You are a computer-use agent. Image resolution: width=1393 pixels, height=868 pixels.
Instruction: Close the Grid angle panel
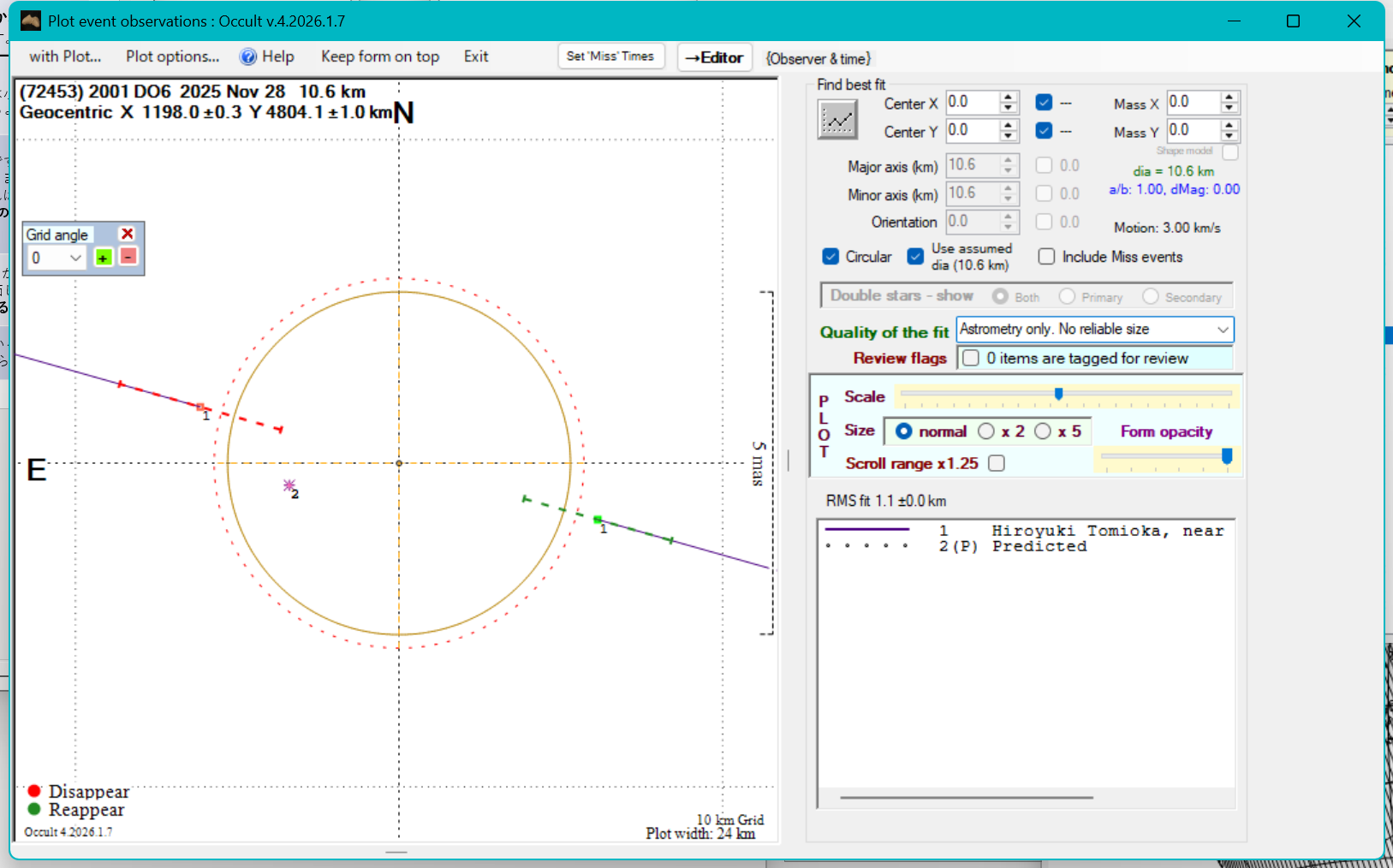tap(128, 234)
